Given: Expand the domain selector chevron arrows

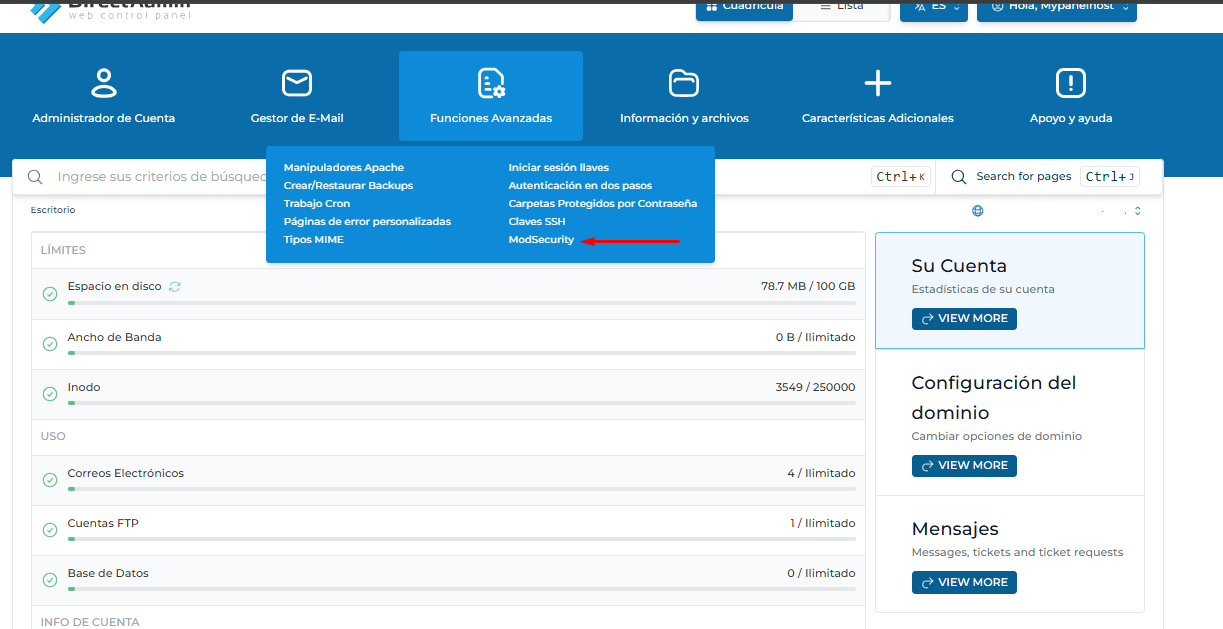Looking at the screenshot, I should [1137, 211].
